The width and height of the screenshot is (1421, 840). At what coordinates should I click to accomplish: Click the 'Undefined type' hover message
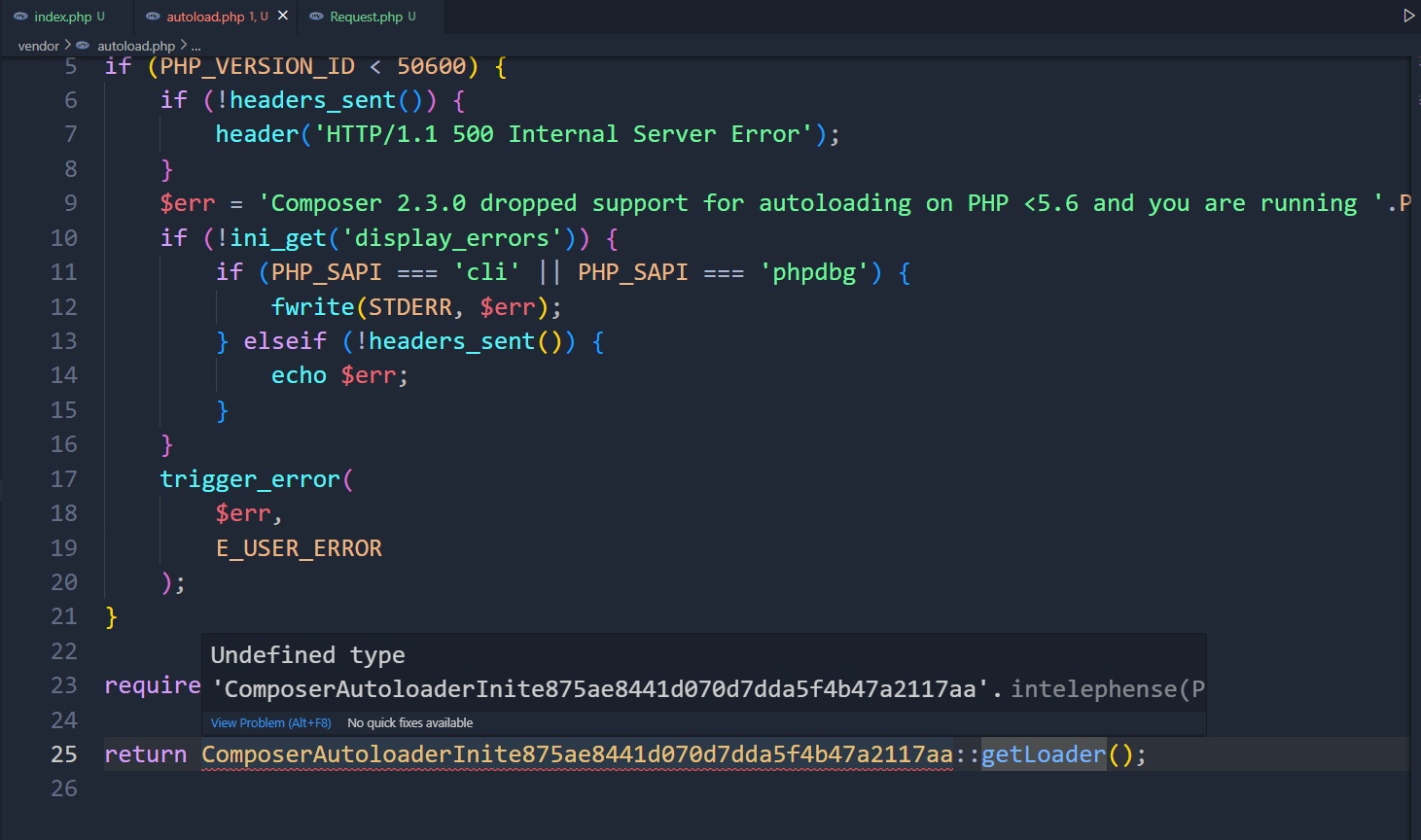[308, 655]
